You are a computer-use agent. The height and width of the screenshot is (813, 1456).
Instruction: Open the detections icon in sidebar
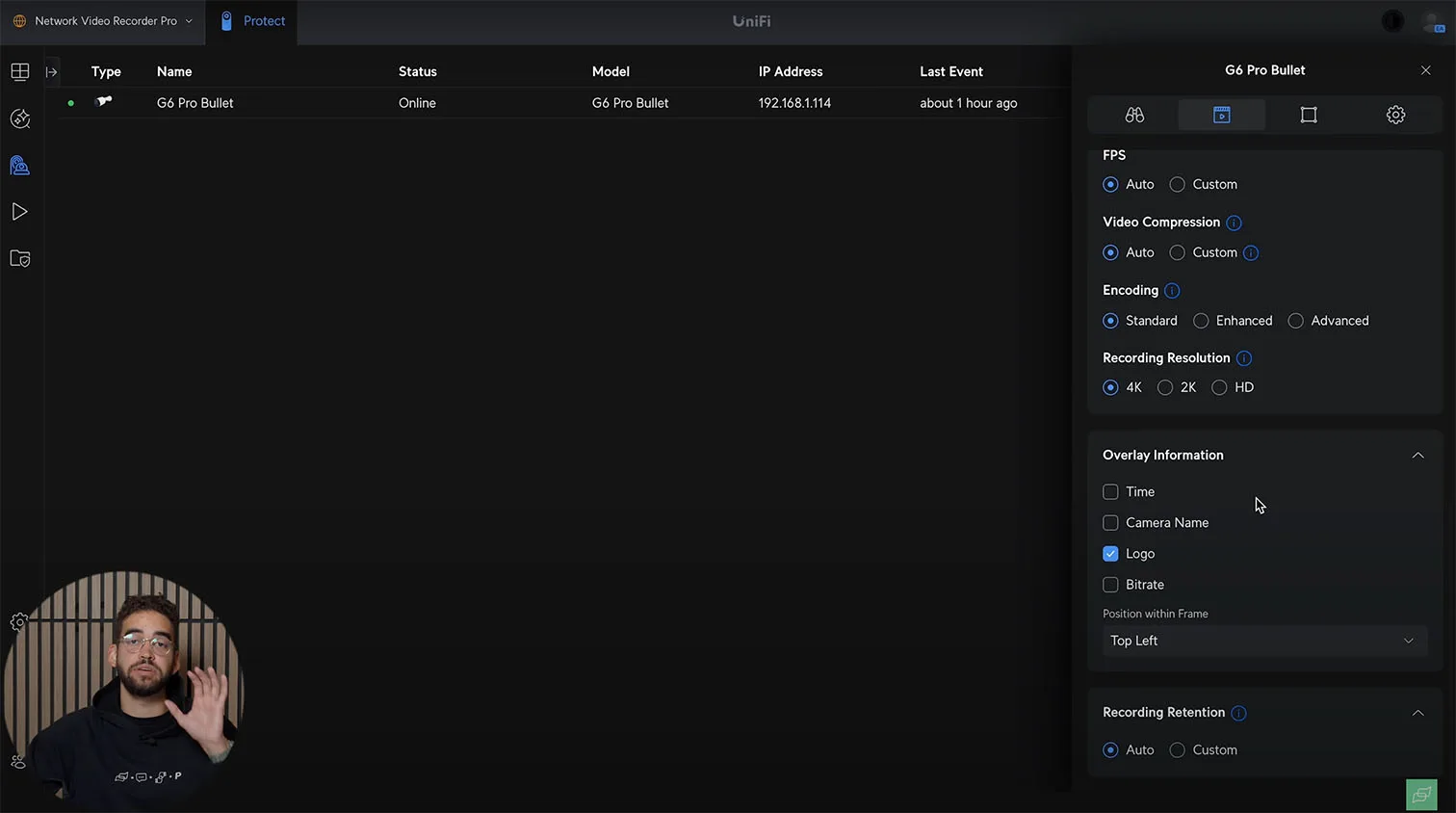20,118
